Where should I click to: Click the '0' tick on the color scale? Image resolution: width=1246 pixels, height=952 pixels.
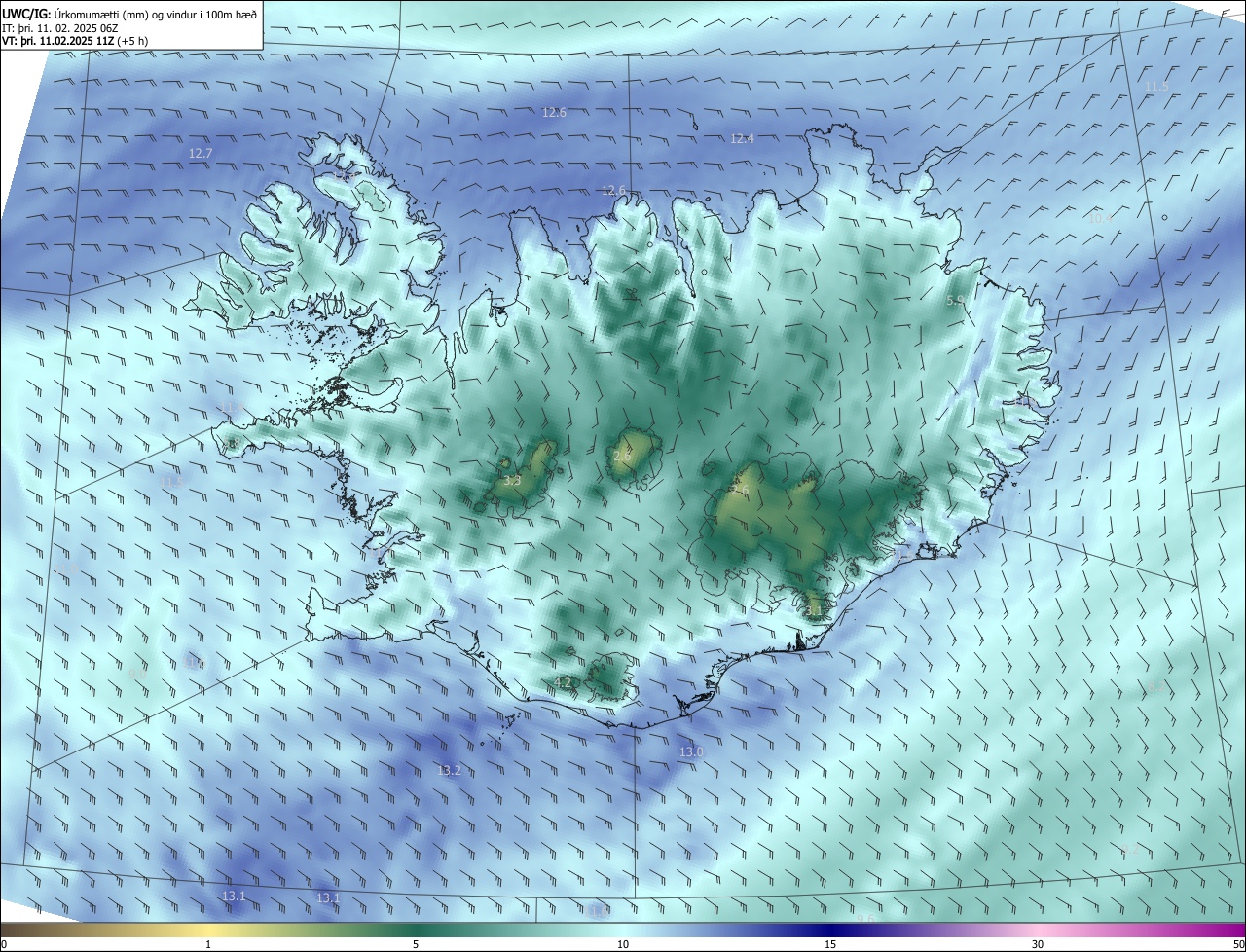pyautogui.click(x=4, y=944)
